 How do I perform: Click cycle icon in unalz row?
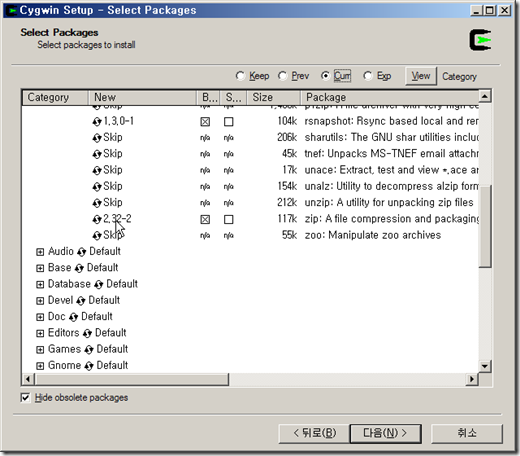[x=97, y=187]
